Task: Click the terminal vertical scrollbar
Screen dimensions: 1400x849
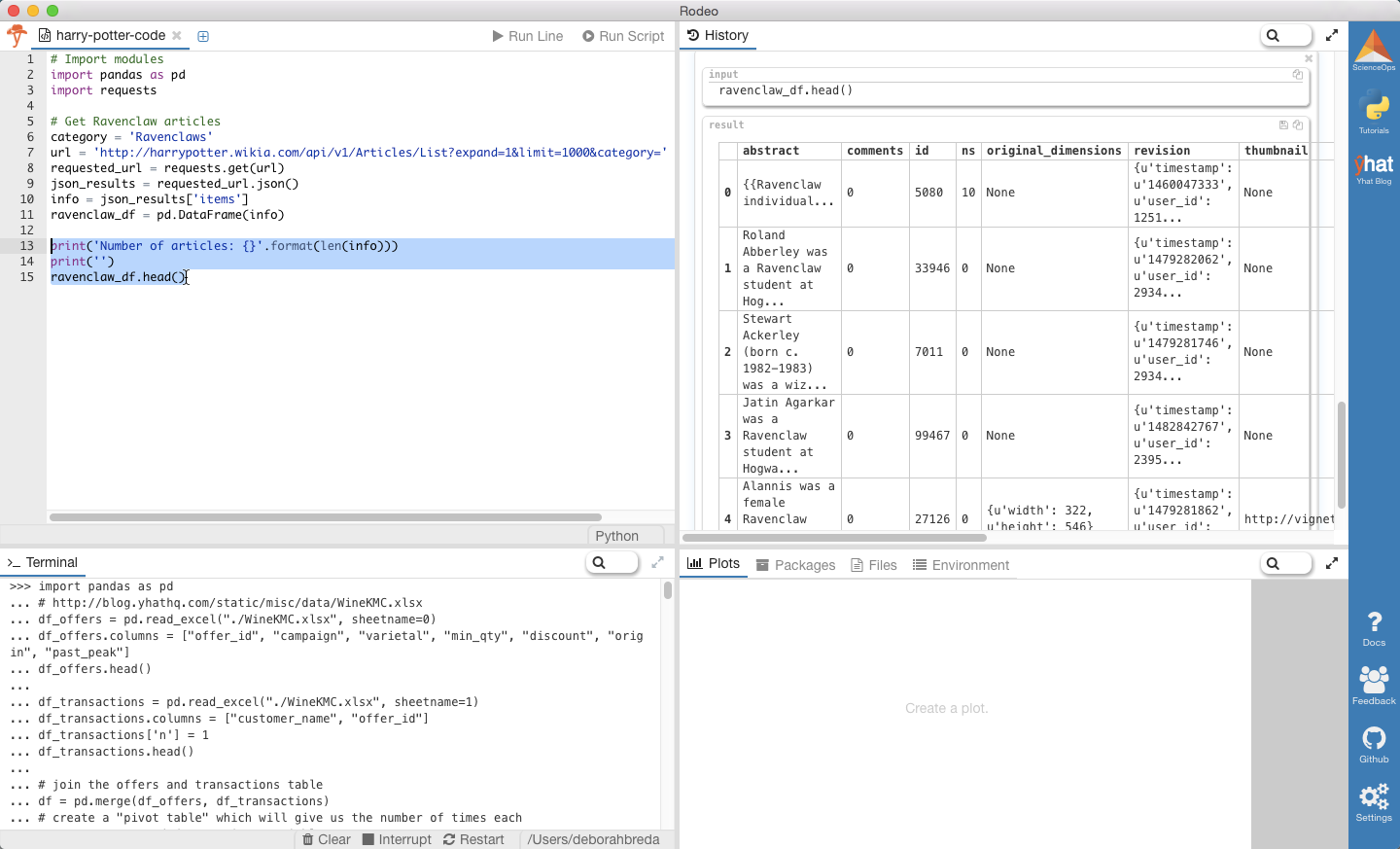Action: [x=668, y=589]
